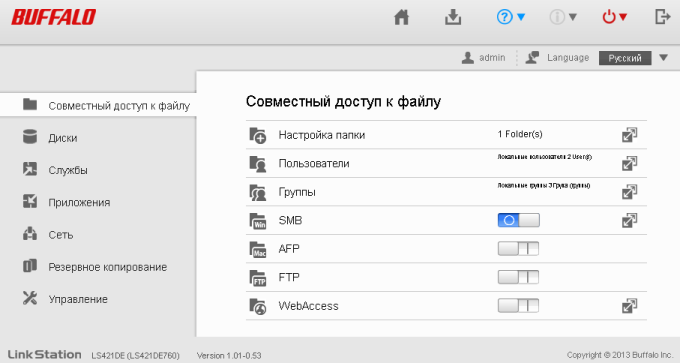680x363 pixels.
Task: Click the local groups count text
Action: (x=544, y=186)
